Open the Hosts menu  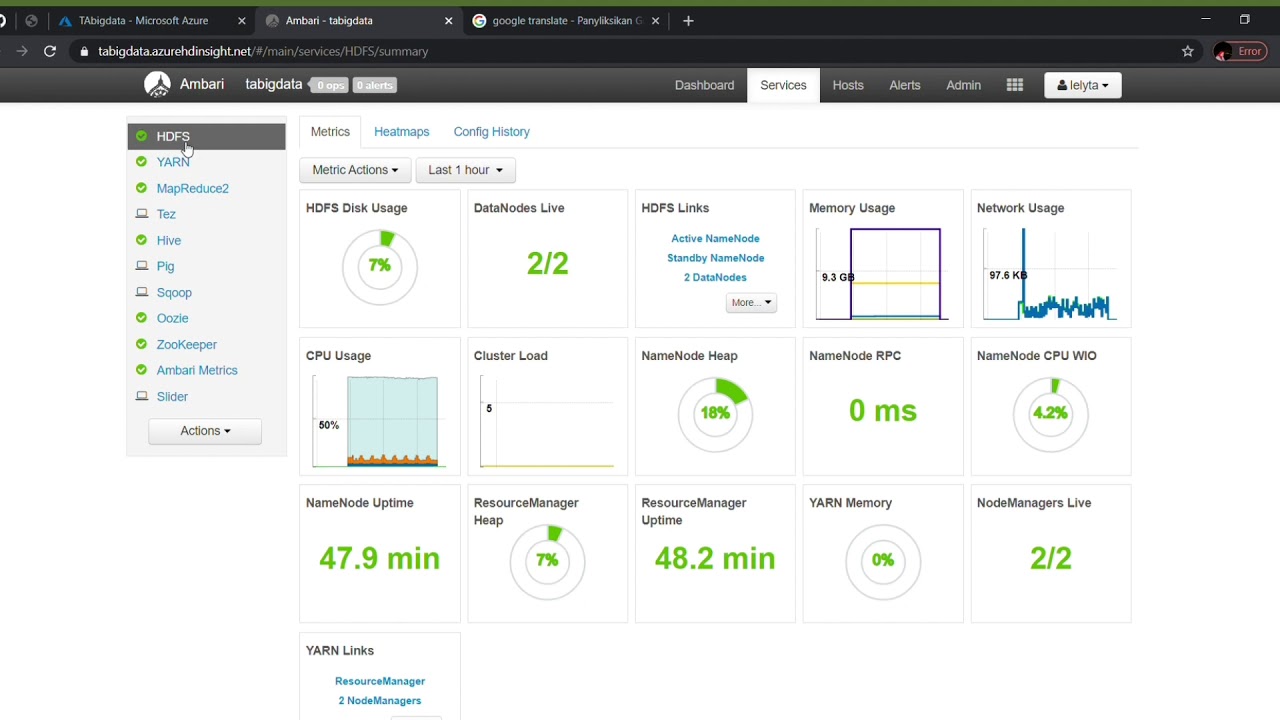pyautogui.click(x=848, y=85)
